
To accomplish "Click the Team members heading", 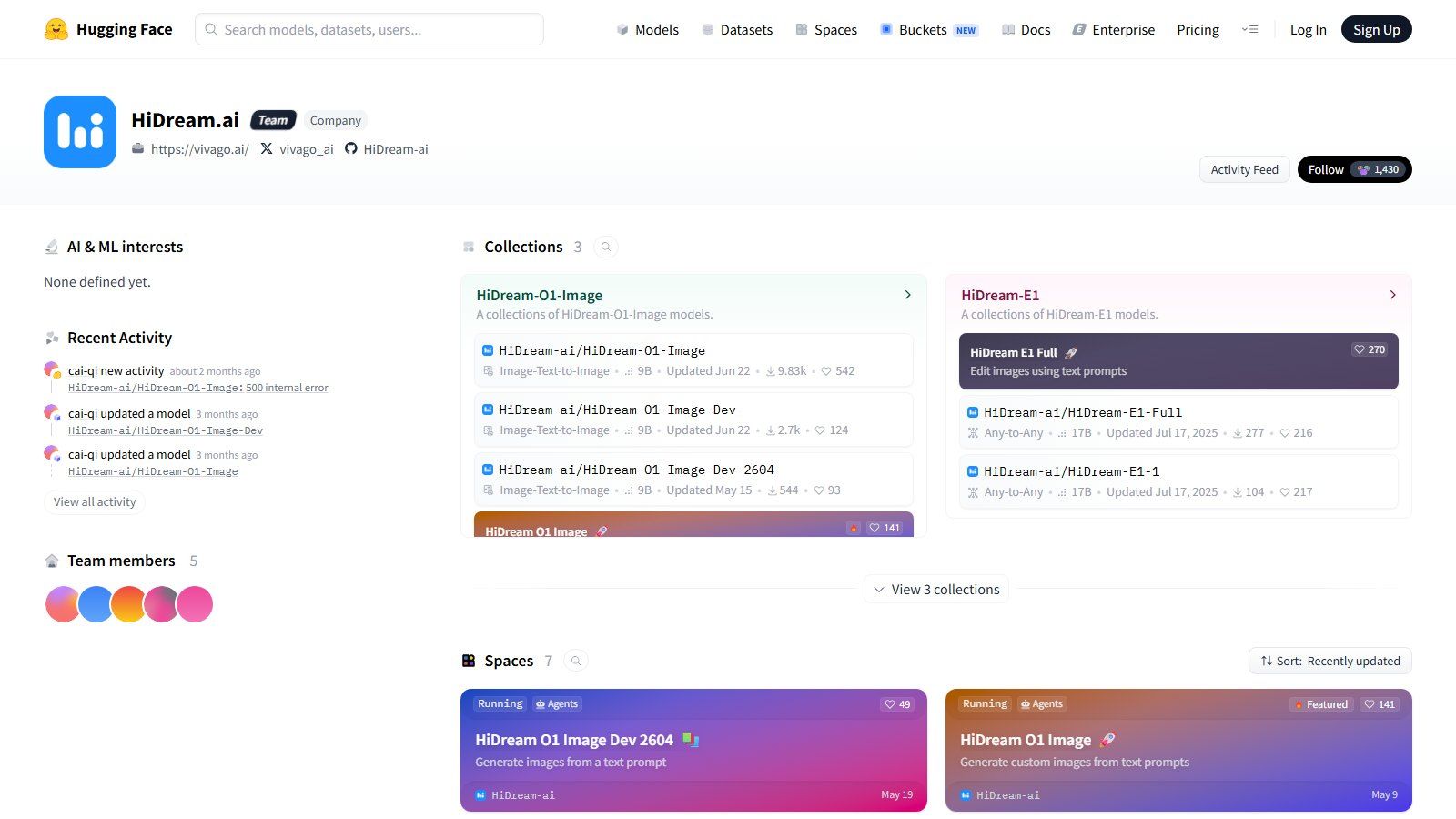I will coord(121,561).
